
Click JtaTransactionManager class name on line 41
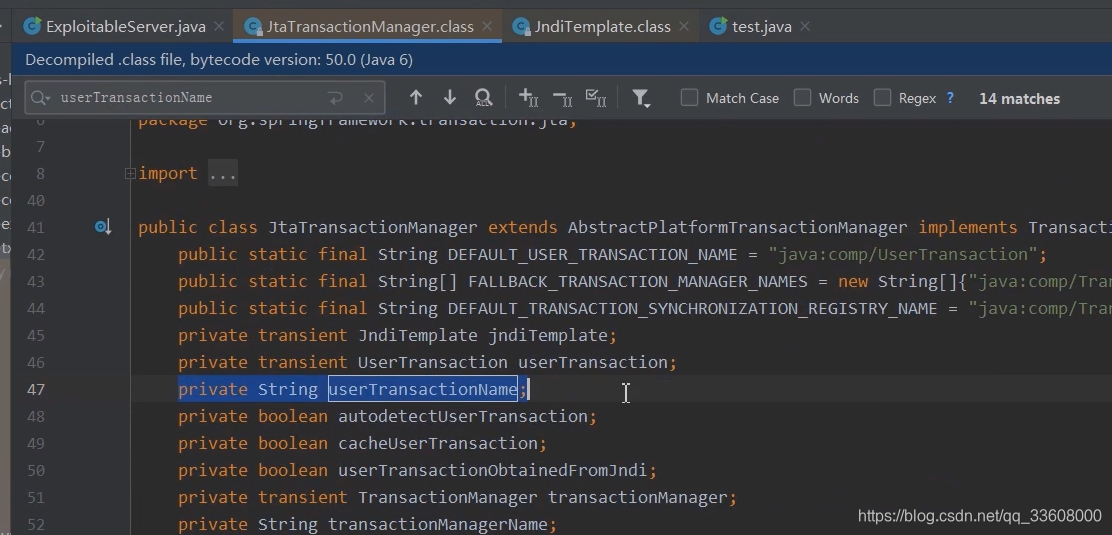point(372,228)
